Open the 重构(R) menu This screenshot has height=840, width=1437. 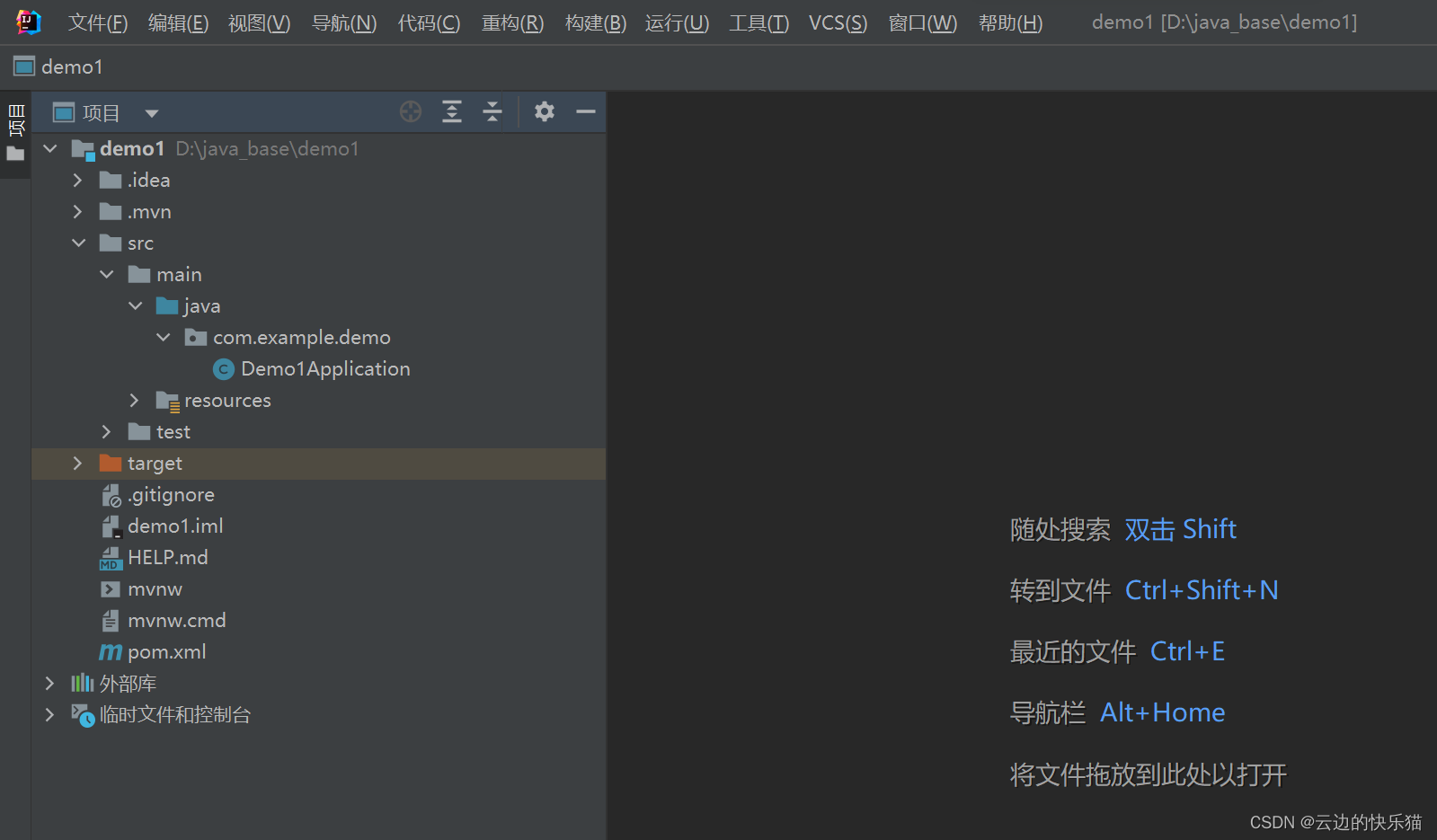[x=512, y=22]
